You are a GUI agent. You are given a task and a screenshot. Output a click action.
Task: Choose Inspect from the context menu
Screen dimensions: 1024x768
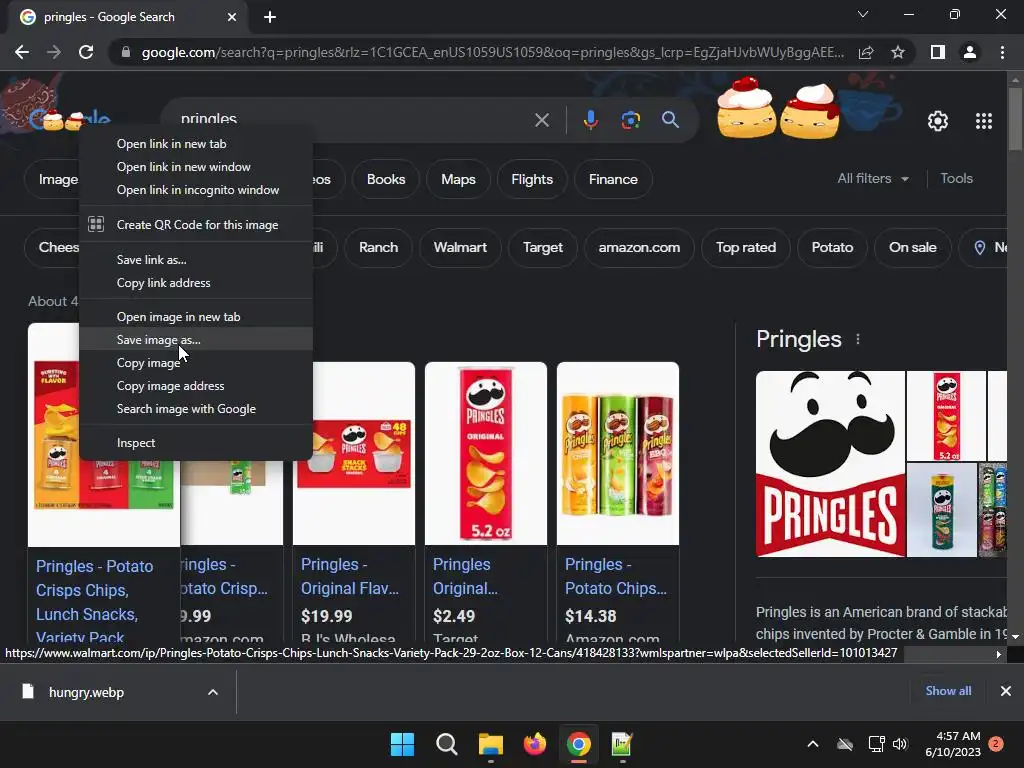click(x=196, y=443)
